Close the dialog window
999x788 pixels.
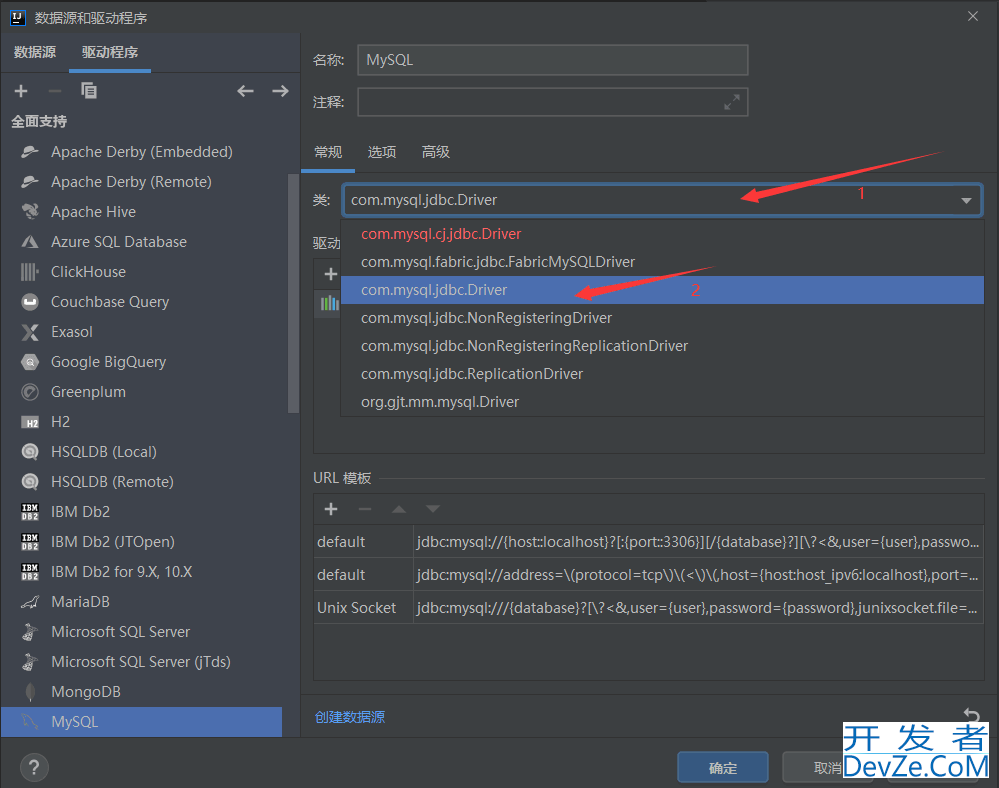pos(973,17)
